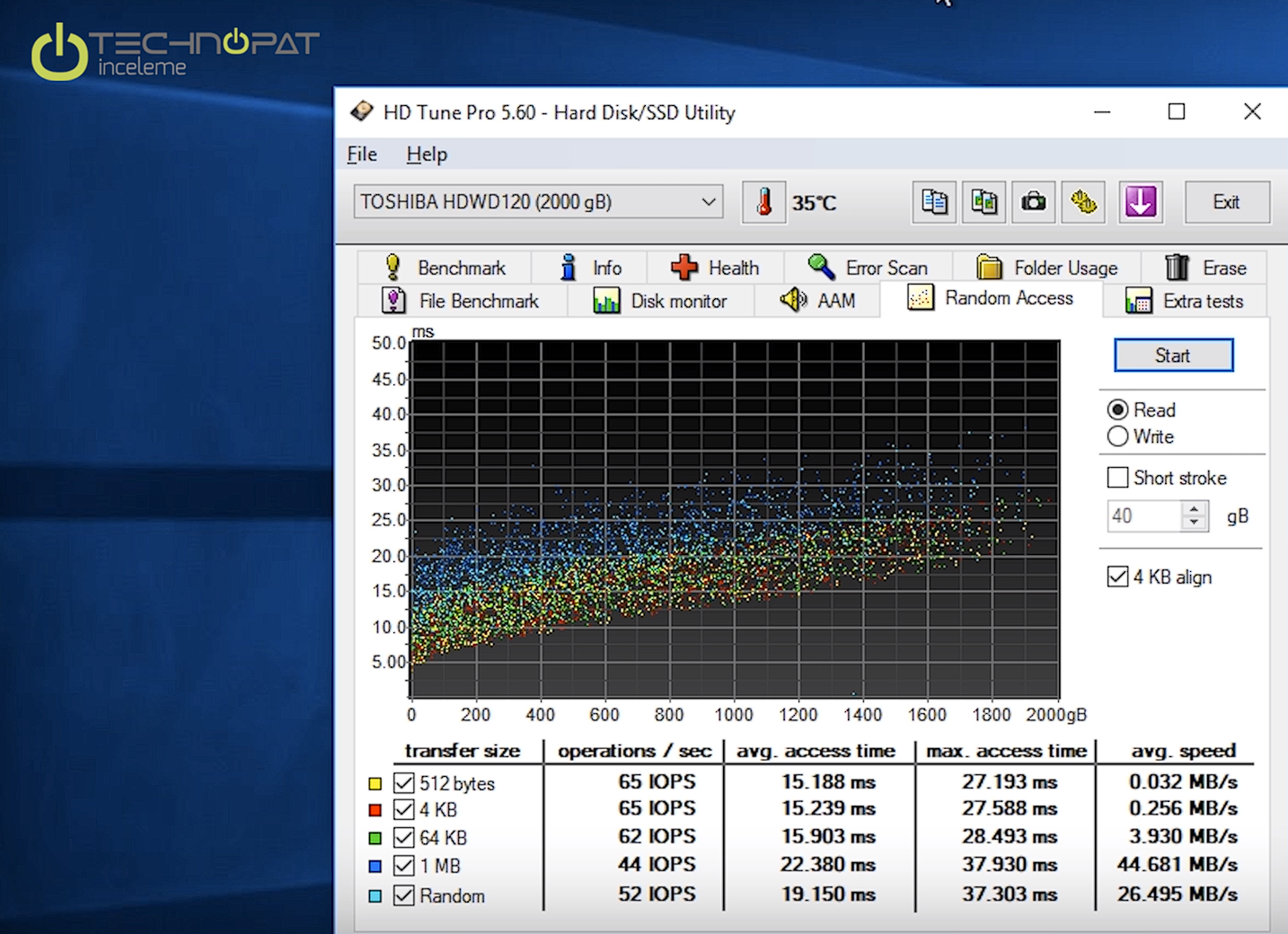Image resolution: width=1288 pixels, height=934 pixels.
Task: Open the Extra tests tab
Action: tap(1186, 301)
